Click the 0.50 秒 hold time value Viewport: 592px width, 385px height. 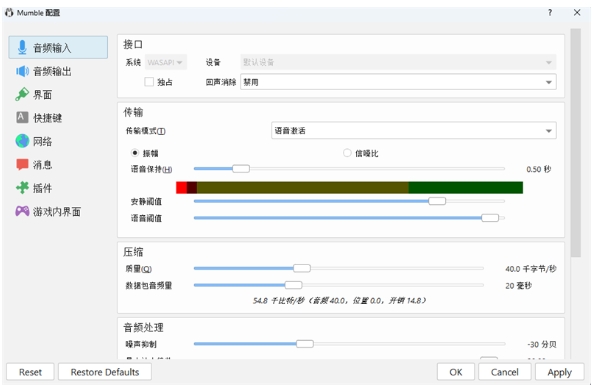point(539,169)
